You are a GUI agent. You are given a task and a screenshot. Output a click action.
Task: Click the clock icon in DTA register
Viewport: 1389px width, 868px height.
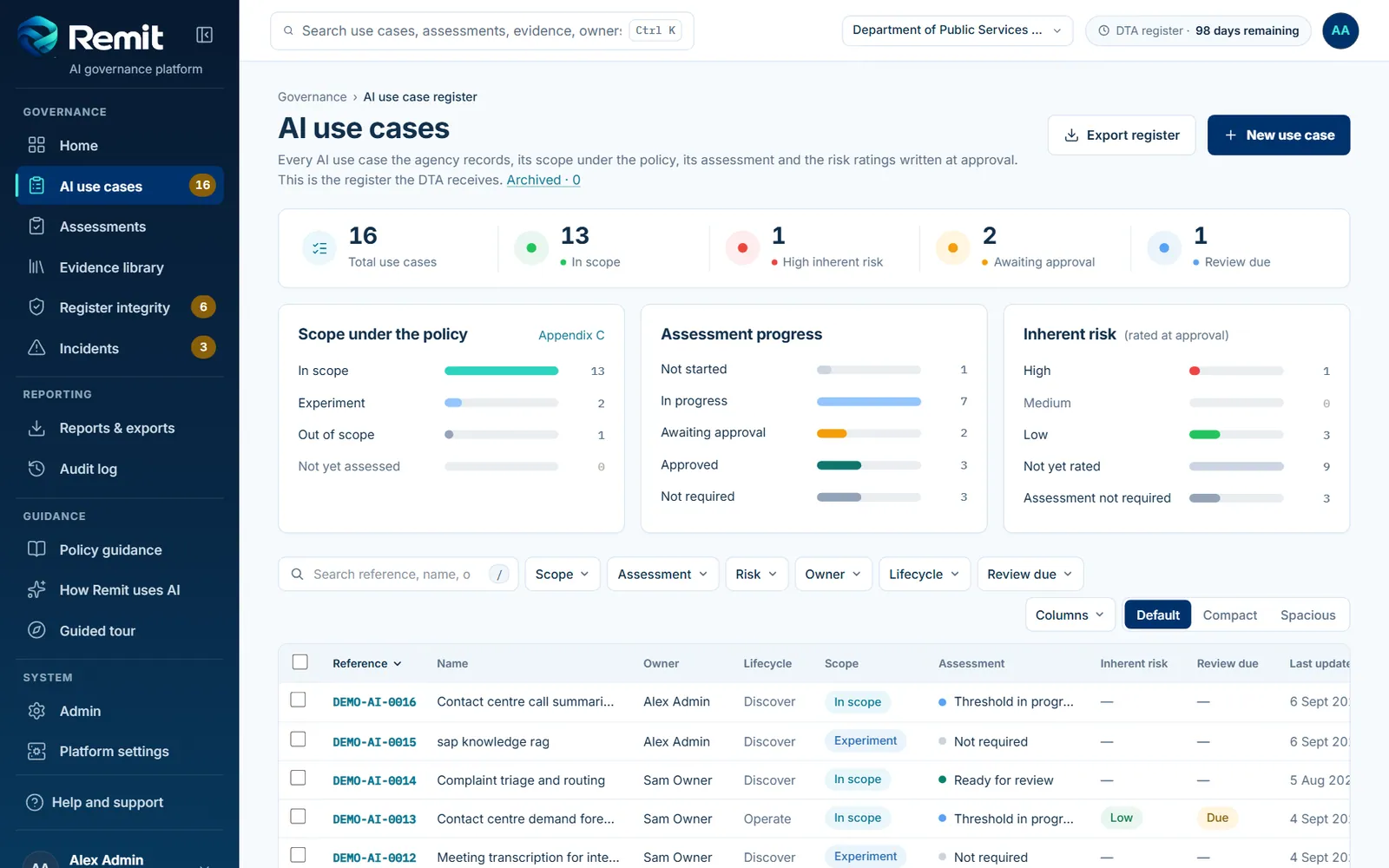(1103, 30)
